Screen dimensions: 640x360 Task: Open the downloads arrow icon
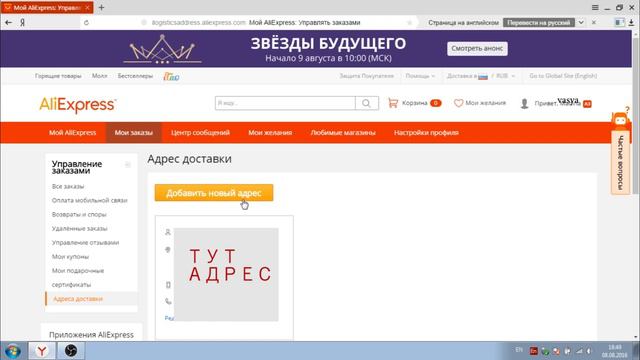631,23
